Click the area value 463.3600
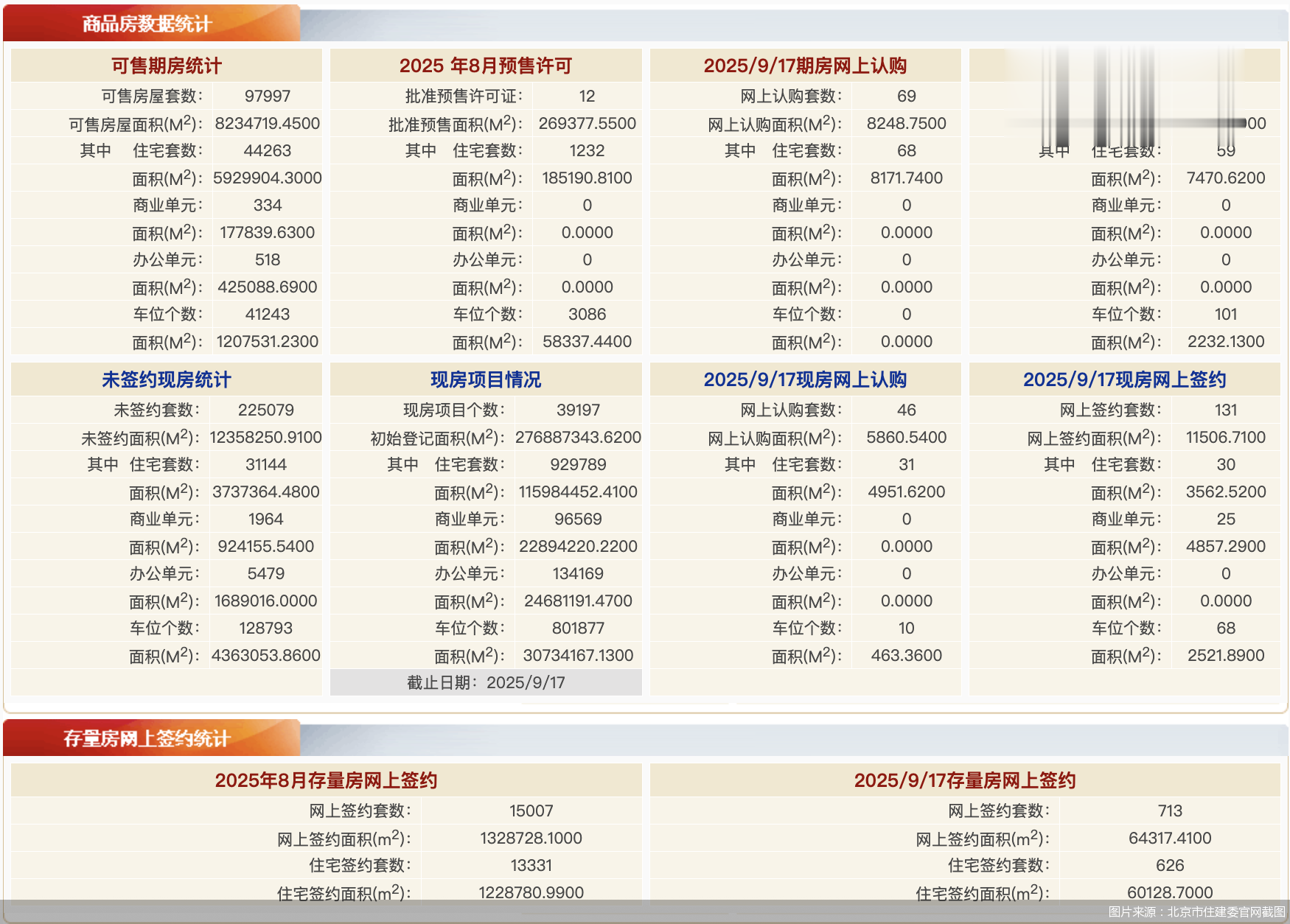This screenshot has height=924, width=1290. pyautogui.click(x=907, y=655)
